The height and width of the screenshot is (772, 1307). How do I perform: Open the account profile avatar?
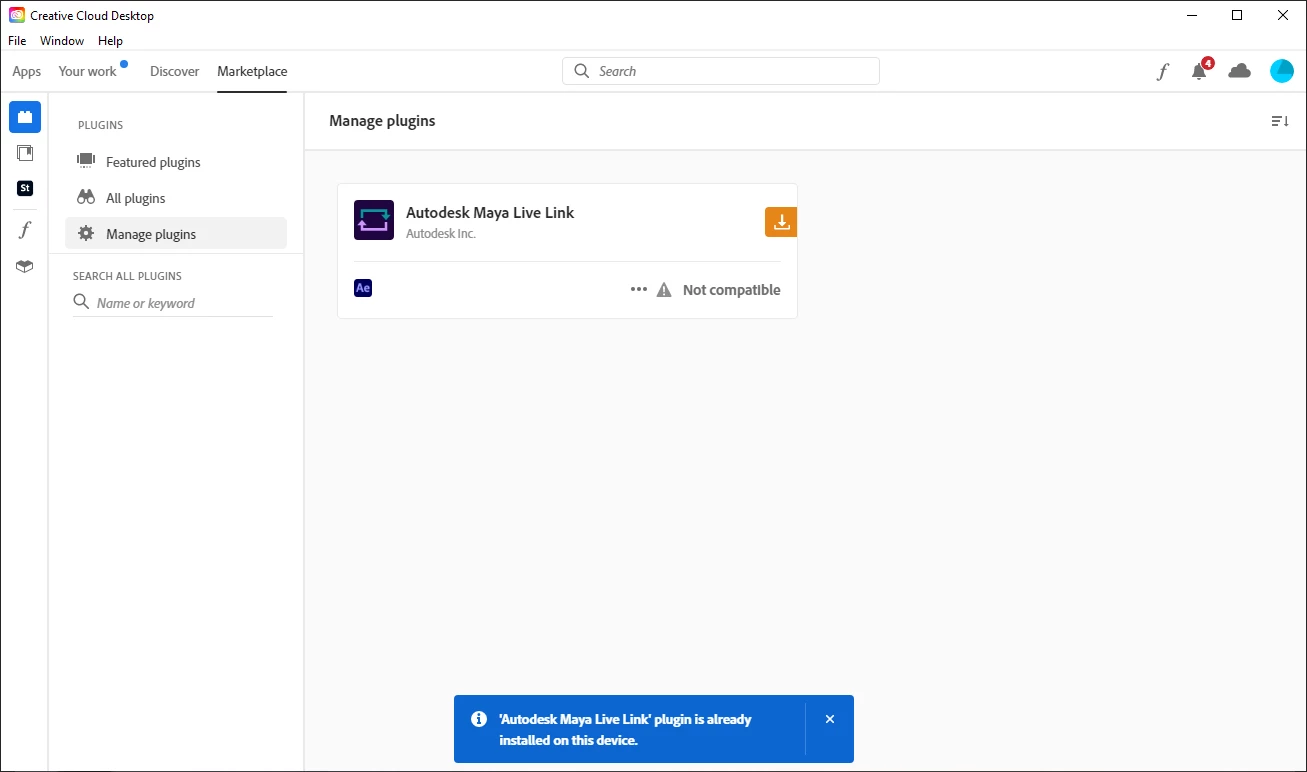tap(1282, 71)
